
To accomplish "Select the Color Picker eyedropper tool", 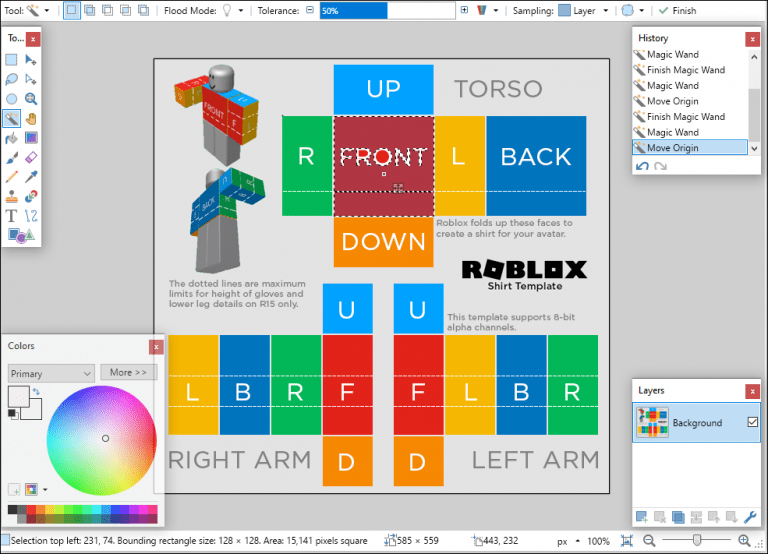I will coord(30,177).
